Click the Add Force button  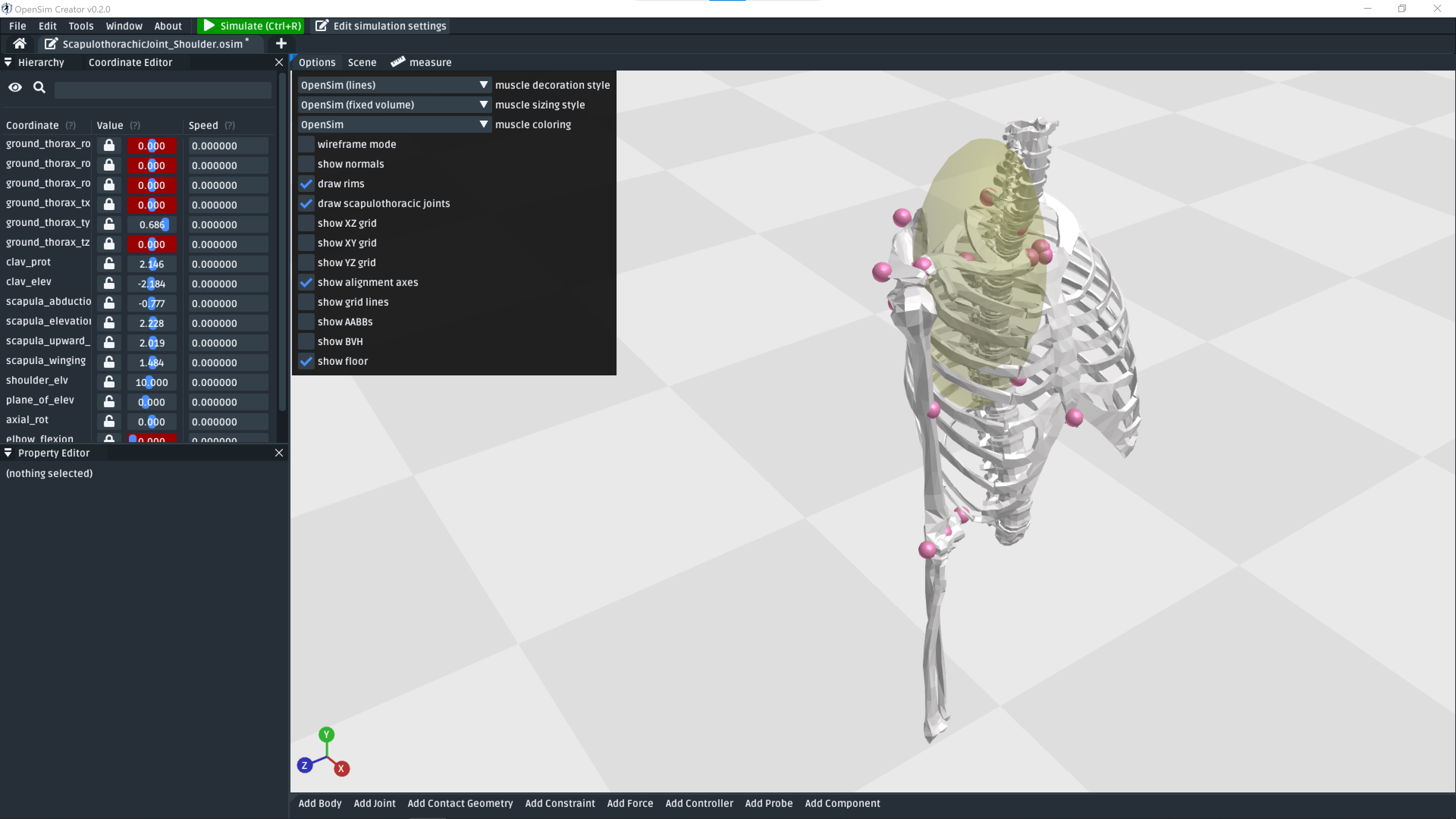(x=630, y=803)
